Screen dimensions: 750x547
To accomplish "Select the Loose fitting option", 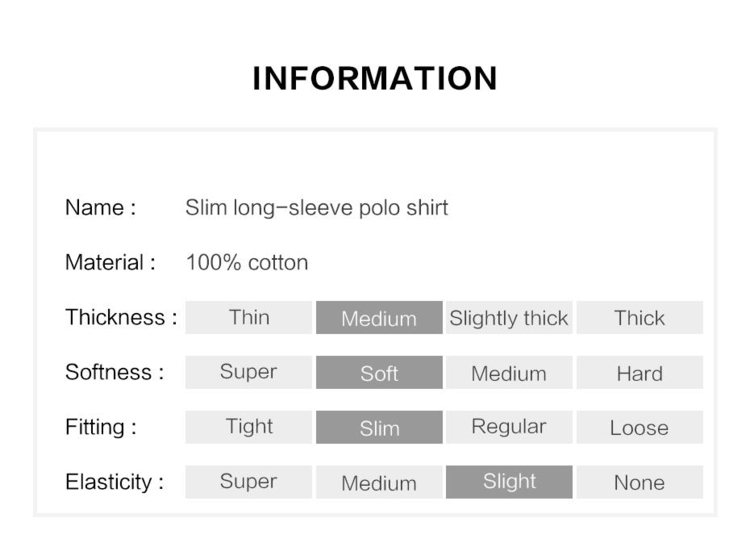I will point(640,427).
